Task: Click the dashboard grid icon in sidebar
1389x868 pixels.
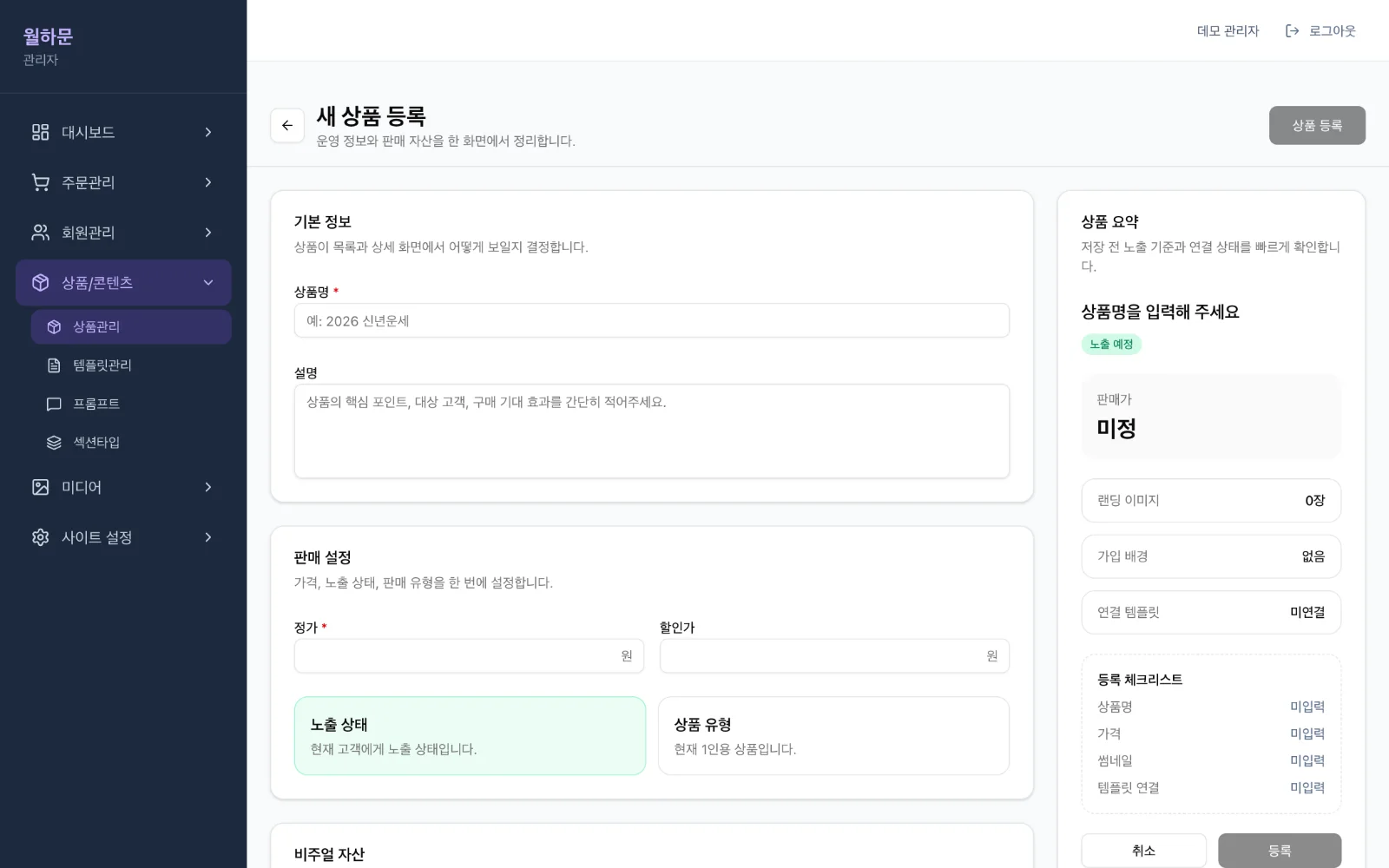Action: (x=40, y=132)
